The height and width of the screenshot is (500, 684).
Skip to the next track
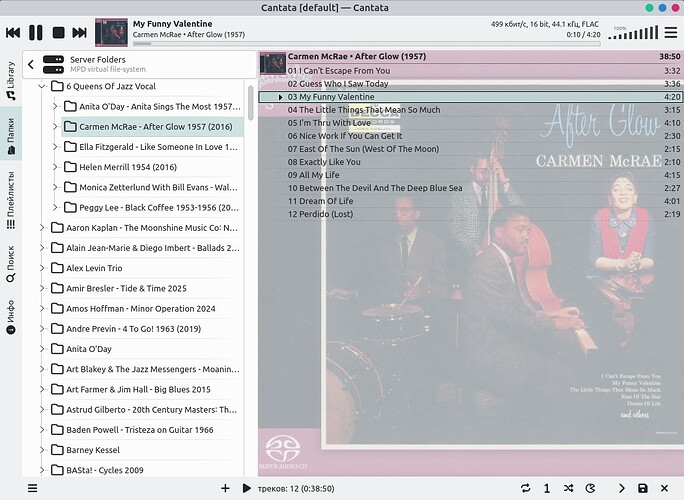point(79,33)
